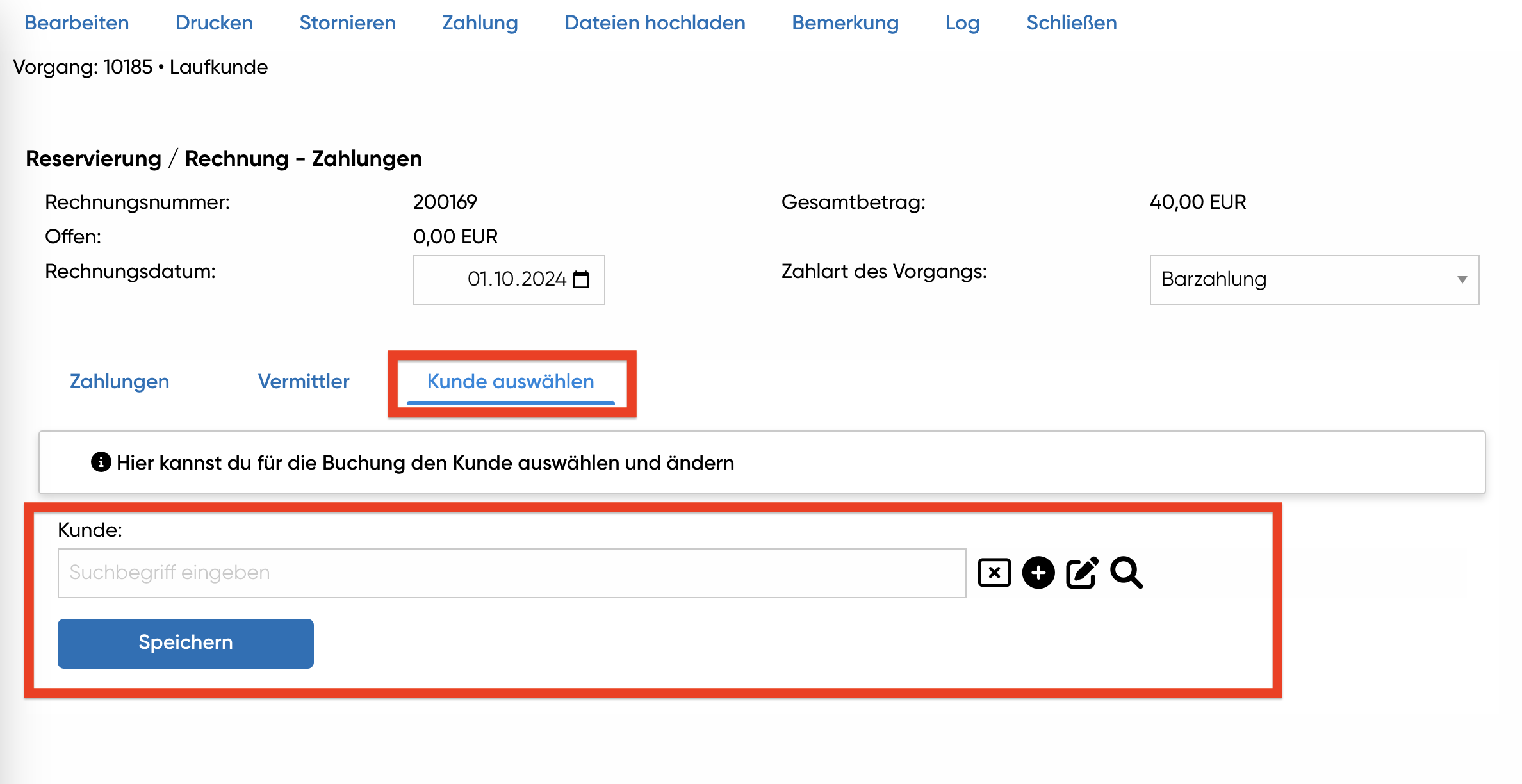Select Stornieren in the top menu
1522x784 pixels.
click(348, 23)
